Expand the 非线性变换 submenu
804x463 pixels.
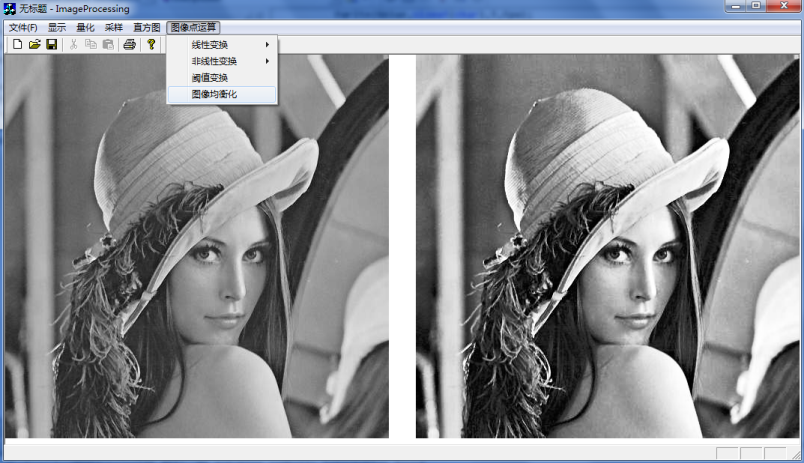[222, 61]
